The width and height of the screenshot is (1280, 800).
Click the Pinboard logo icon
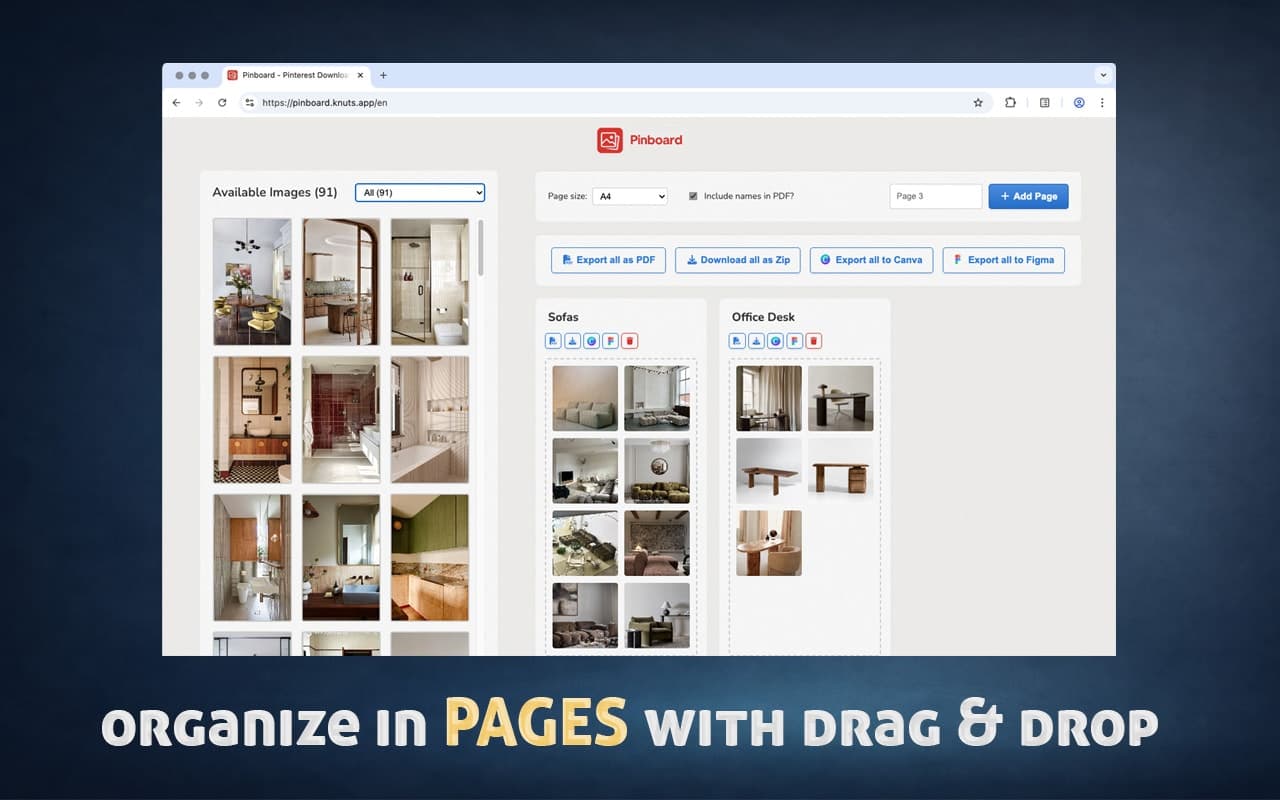tap(608, 140)
